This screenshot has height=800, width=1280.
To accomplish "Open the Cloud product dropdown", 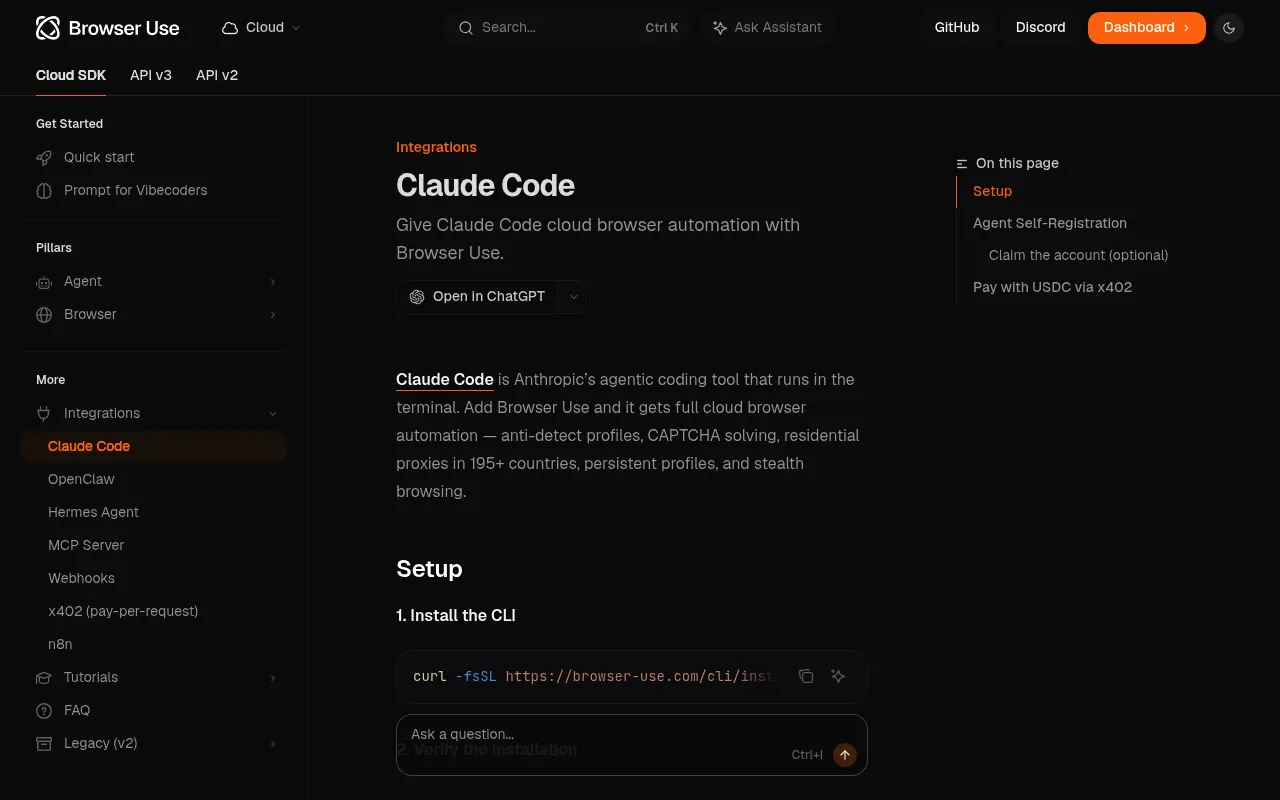I will (261, 28).
